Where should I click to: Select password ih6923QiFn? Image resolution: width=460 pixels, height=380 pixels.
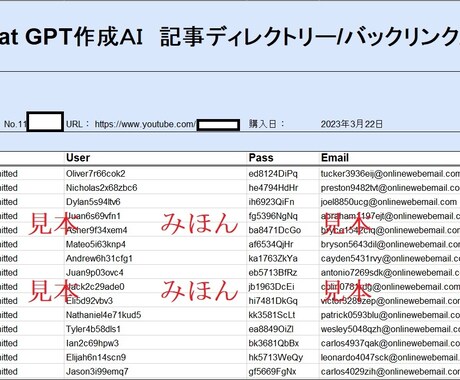tap(271, 202)
